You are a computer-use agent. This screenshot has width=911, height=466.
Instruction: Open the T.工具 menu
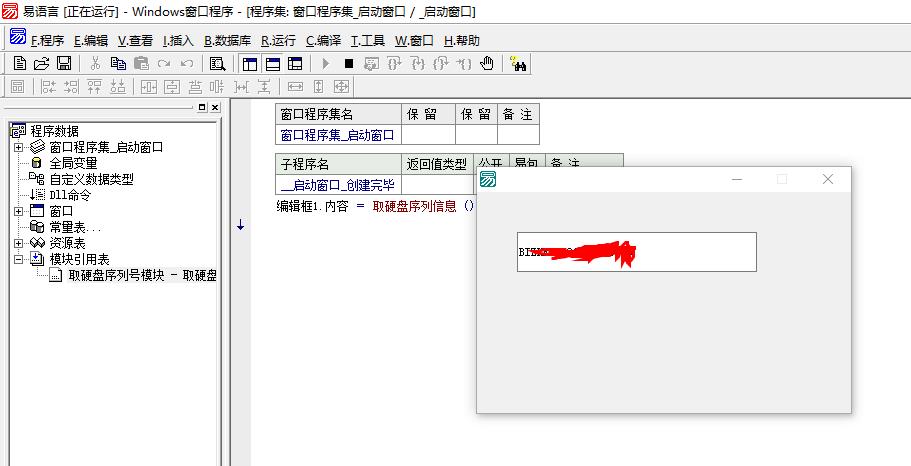point(368,41)
